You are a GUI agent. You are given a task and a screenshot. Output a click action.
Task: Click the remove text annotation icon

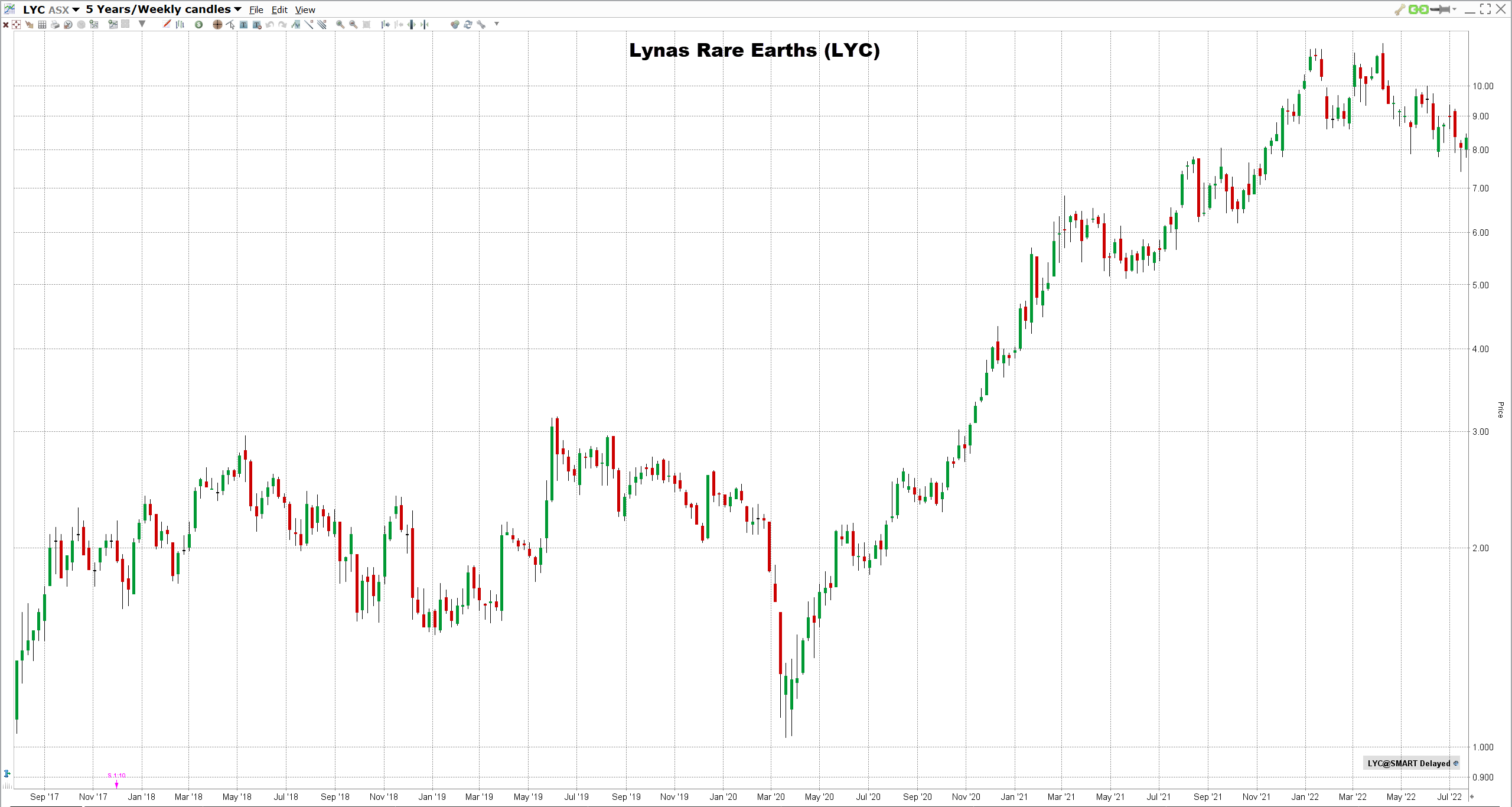click(x=257, y=24)
